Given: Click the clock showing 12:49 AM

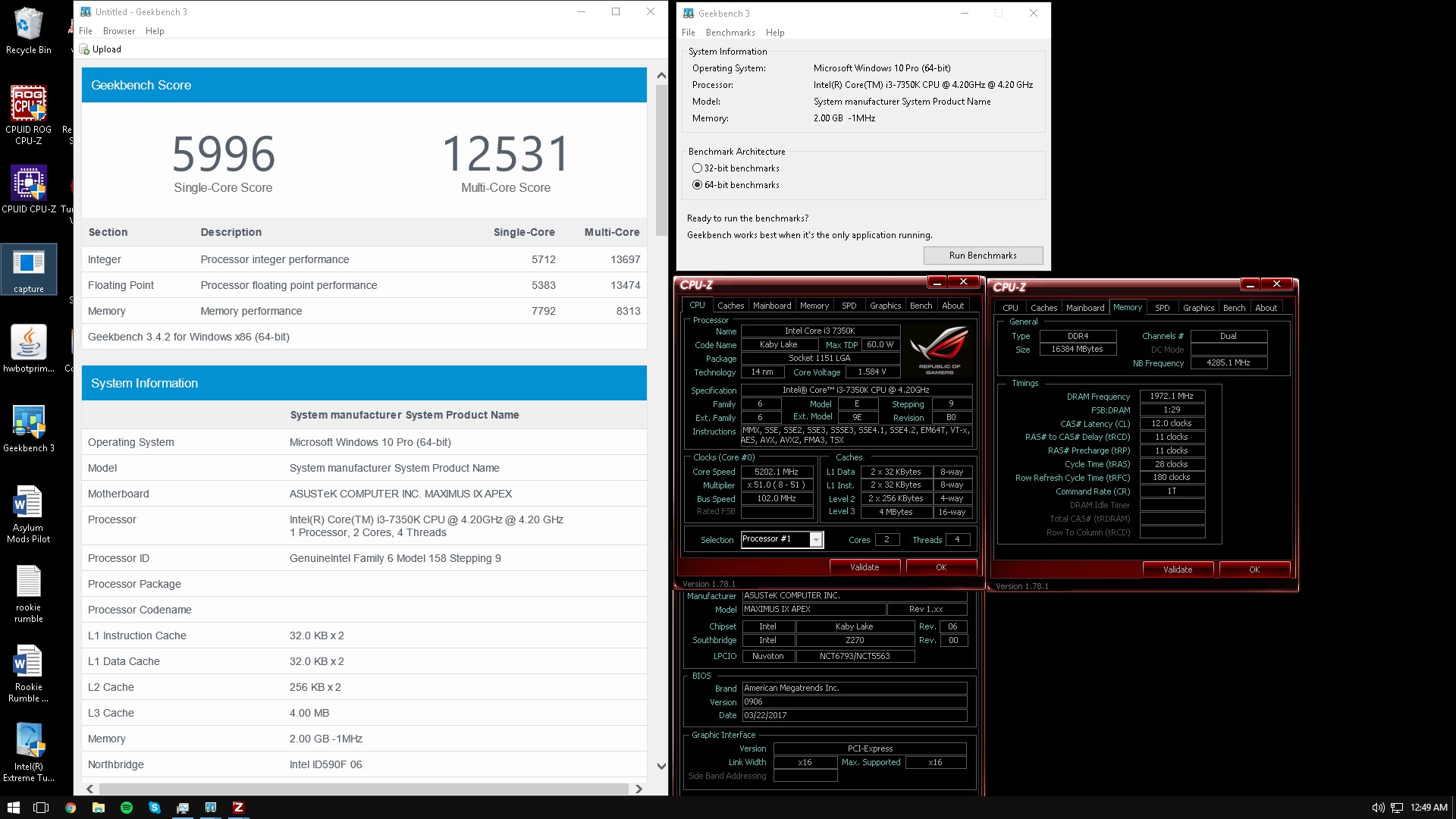Looking at the screenshot, I should click(x=1428, y=808).
